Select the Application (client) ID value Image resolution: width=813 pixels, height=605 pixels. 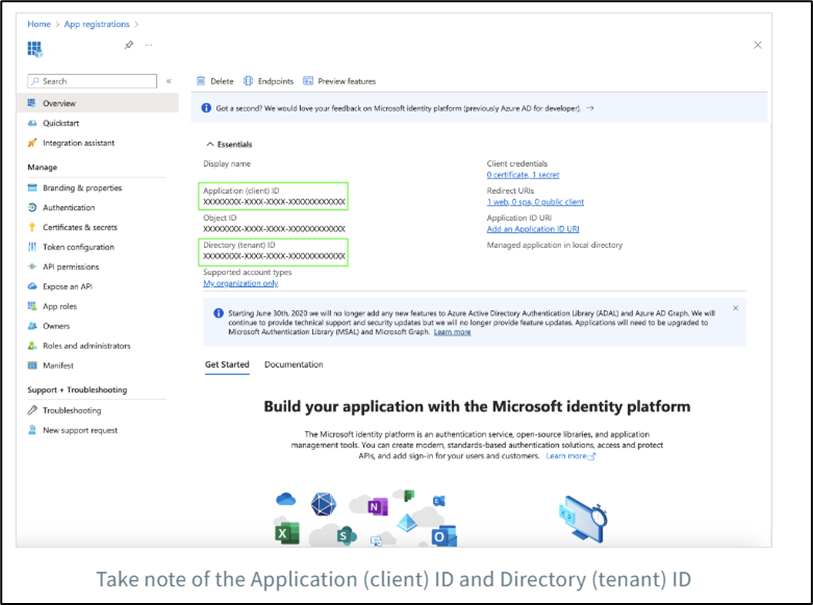pyautogui.click(x=274, y=202)
